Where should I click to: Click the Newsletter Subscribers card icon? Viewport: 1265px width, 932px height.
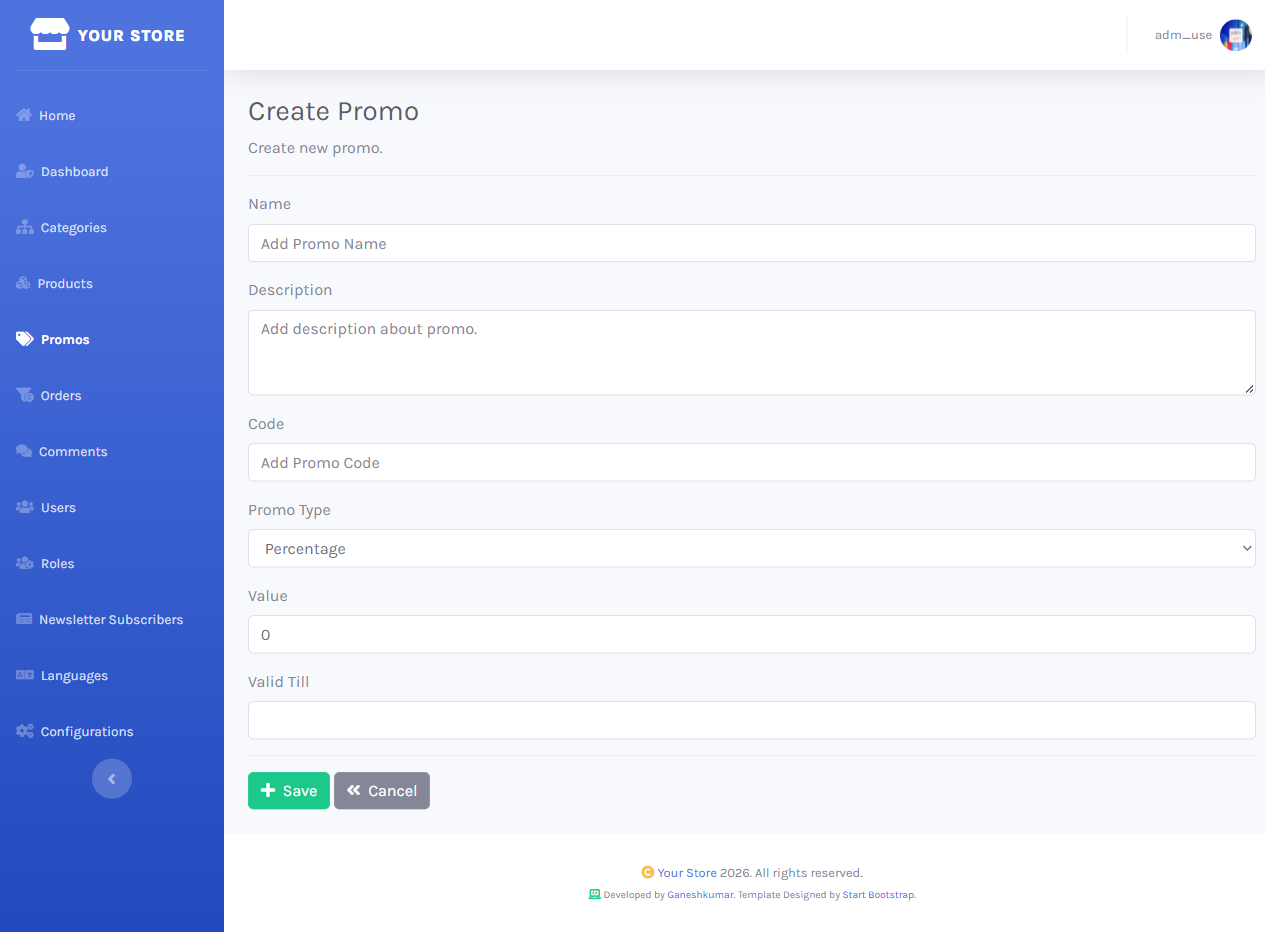click(x=24, y=619)
